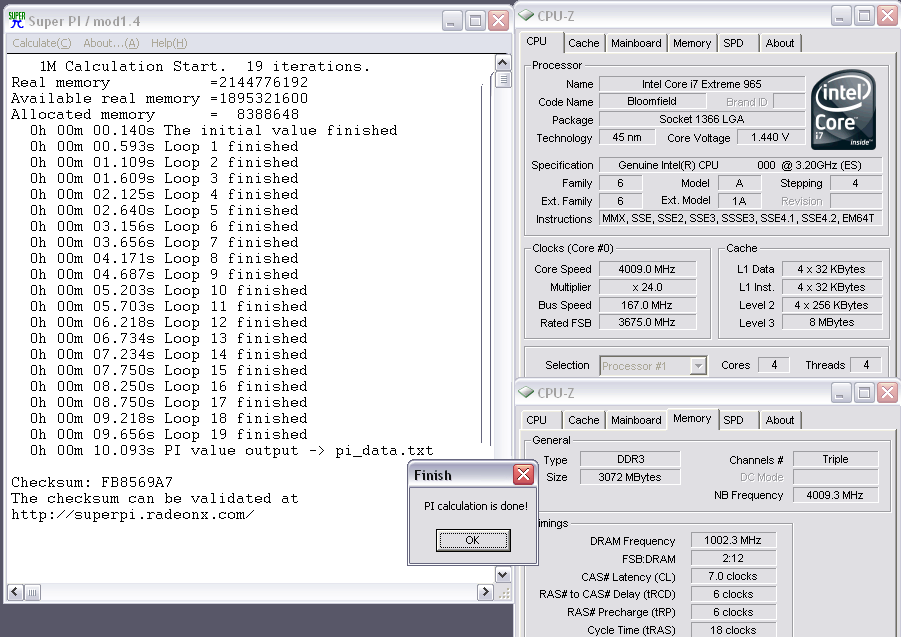Click the Specification field 'Genuine Intel(R) CPU'
901x637 pixels.
pyautogui.click(x=740, y=165)
